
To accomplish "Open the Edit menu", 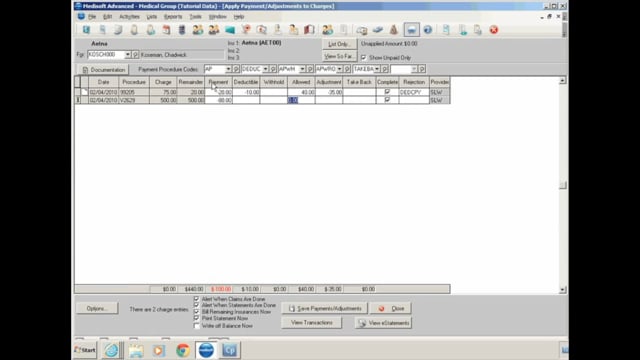I will [x=107, y=17].
